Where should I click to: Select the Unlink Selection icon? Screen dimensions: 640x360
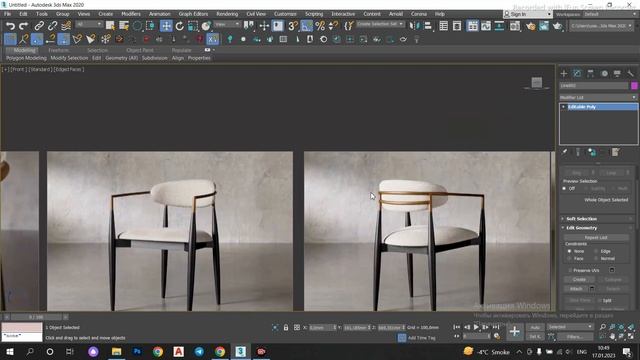(52, 26)
